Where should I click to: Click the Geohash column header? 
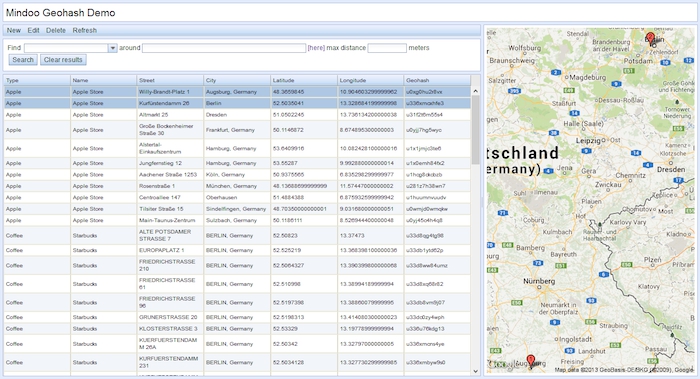click(x=437, y=80)
